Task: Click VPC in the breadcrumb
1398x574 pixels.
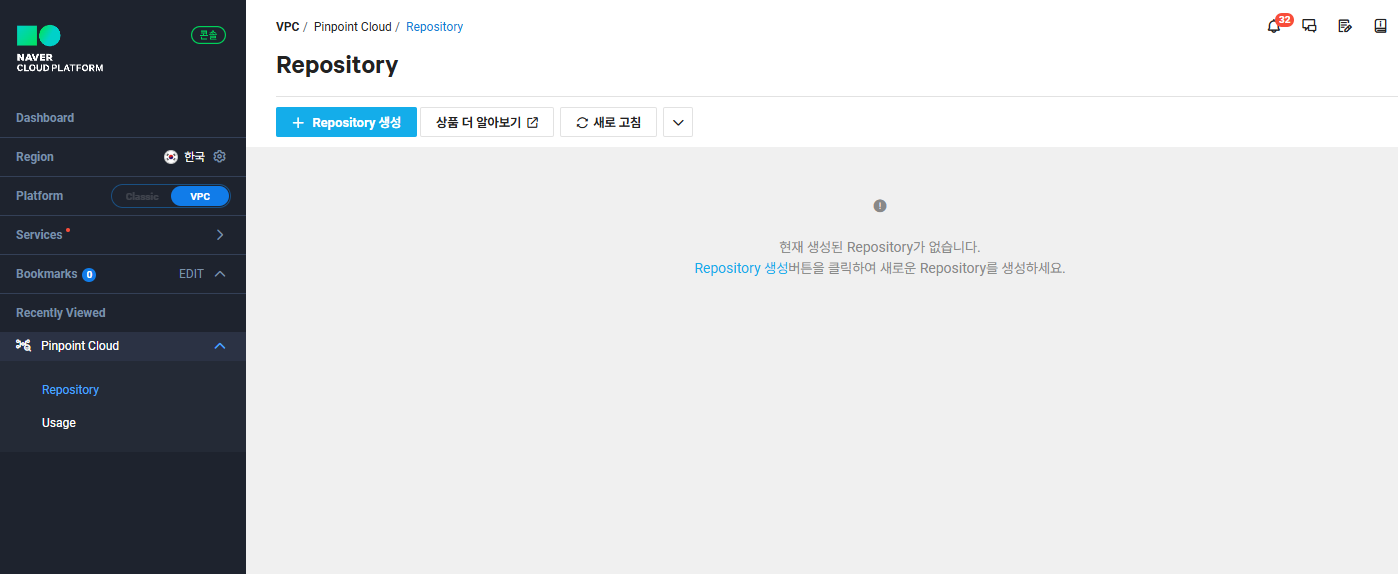Action: pyautogui.click(x=287, y=27)
